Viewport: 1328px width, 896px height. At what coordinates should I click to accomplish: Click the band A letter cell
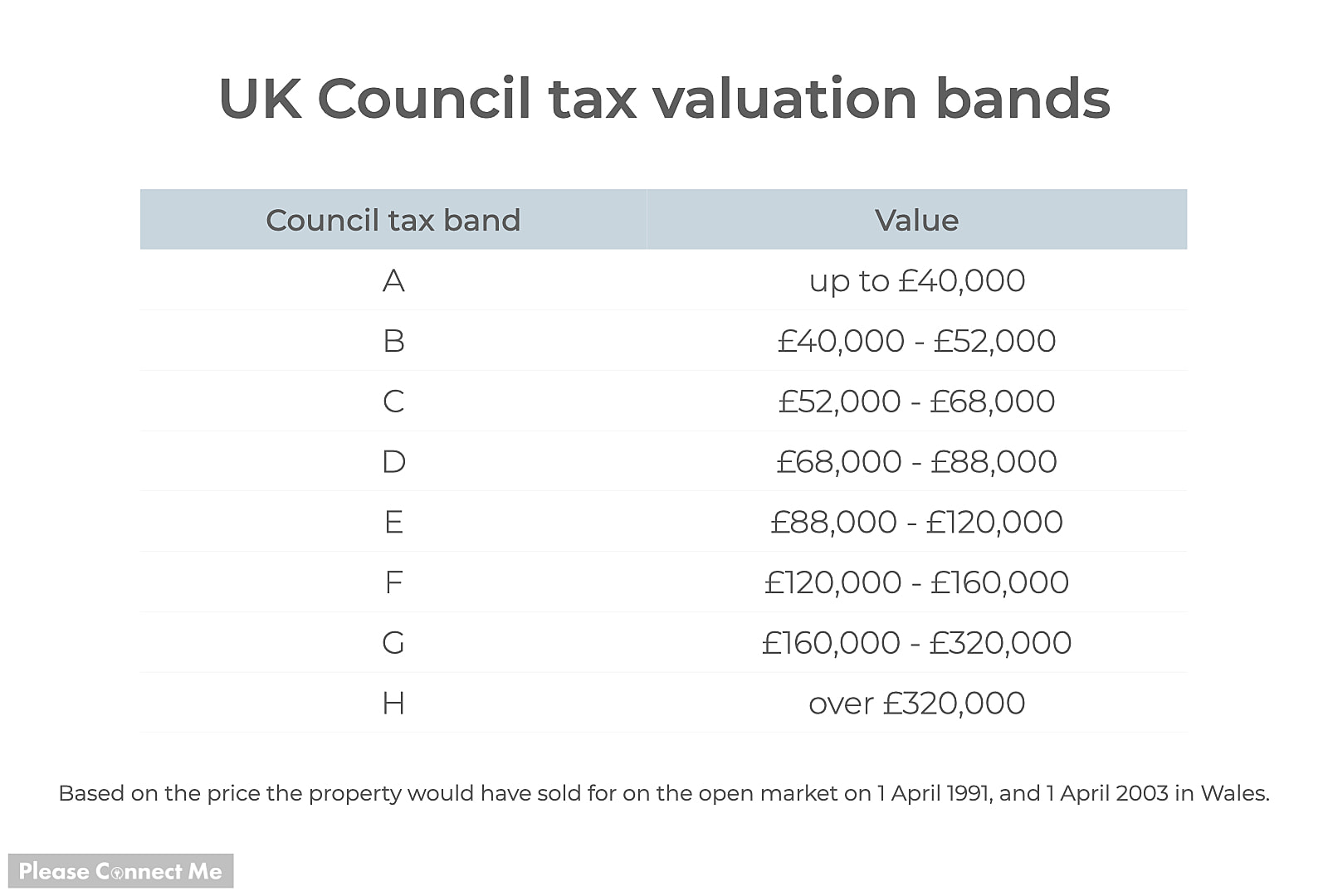(x=393, y=281)
